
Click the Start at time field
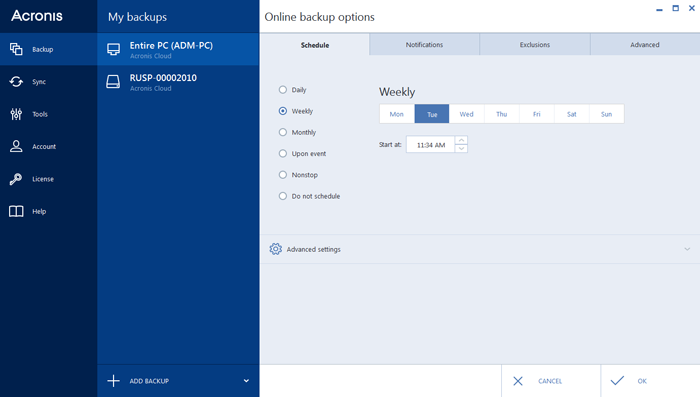pos(430,145)
